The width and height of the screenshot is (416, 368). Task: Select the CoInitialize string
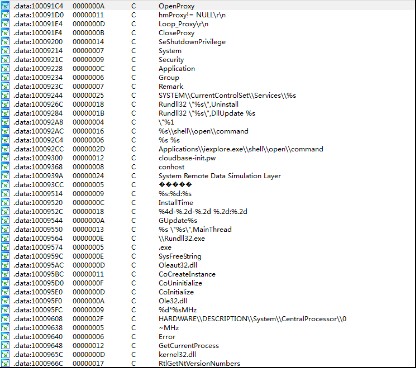(x=176, y=292)
